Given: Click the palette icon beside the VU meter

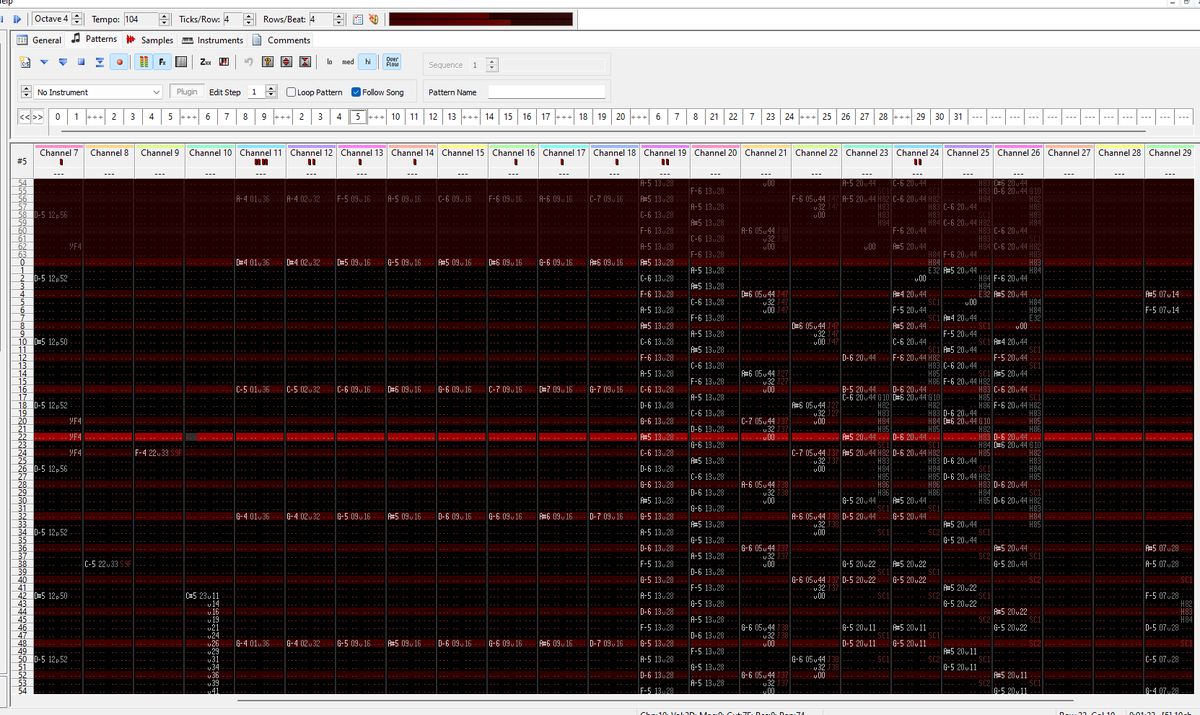Looking at the screenshot, I should 373,19.
